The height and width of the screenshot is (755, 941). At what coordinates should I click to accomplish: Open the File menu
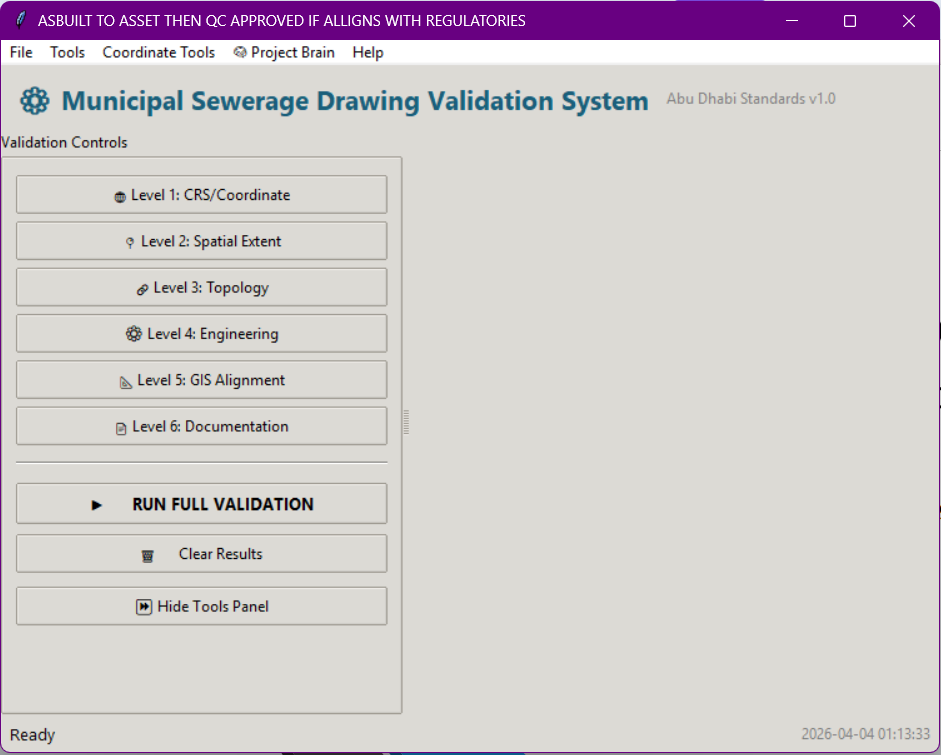[x=21, y=53]
